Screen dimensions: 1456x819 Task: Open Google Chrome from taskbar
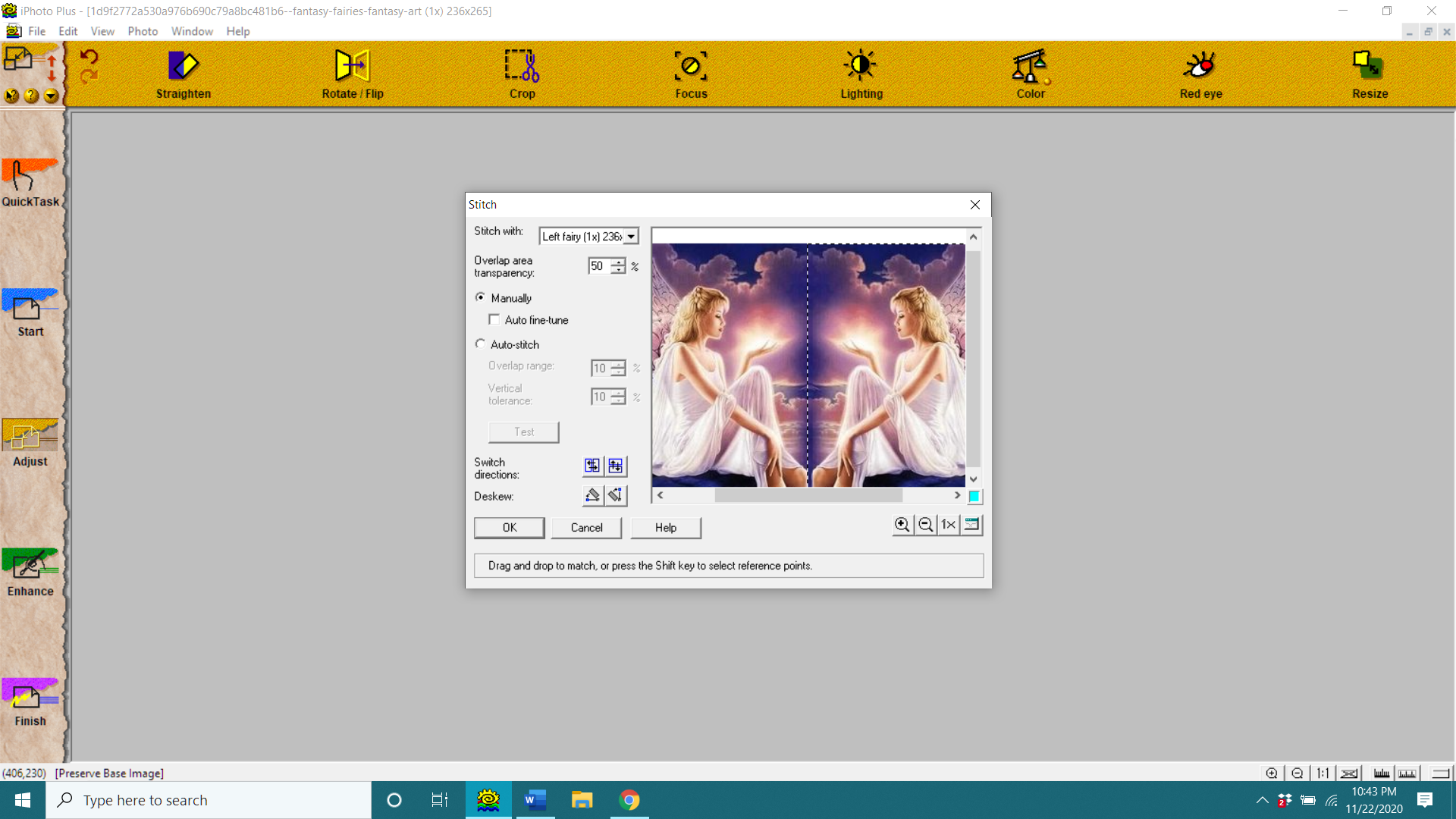[629, 800]
